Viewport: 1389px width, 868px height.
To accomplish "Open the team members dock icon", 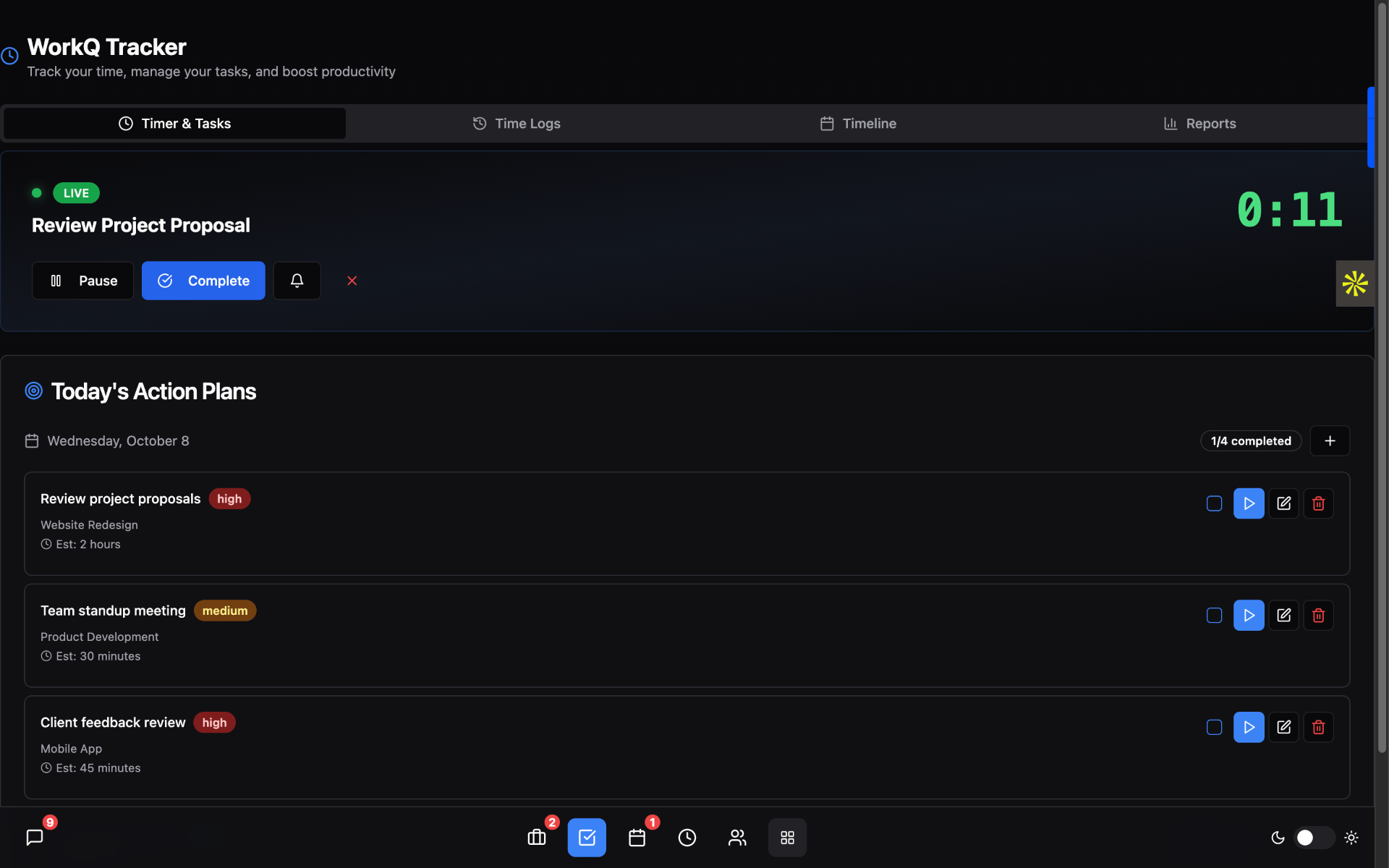I will coord(737,838).
